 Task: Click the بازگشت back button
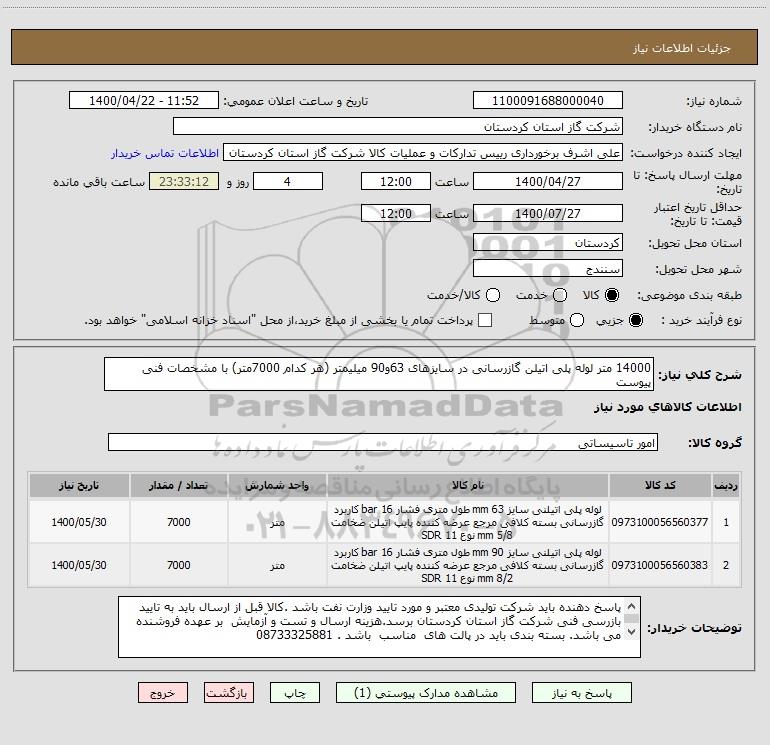229,693
